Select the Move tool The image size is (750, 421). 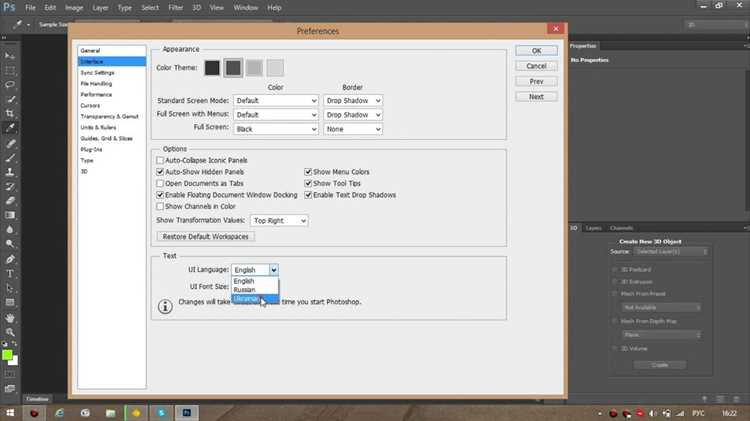click(10, 56)
